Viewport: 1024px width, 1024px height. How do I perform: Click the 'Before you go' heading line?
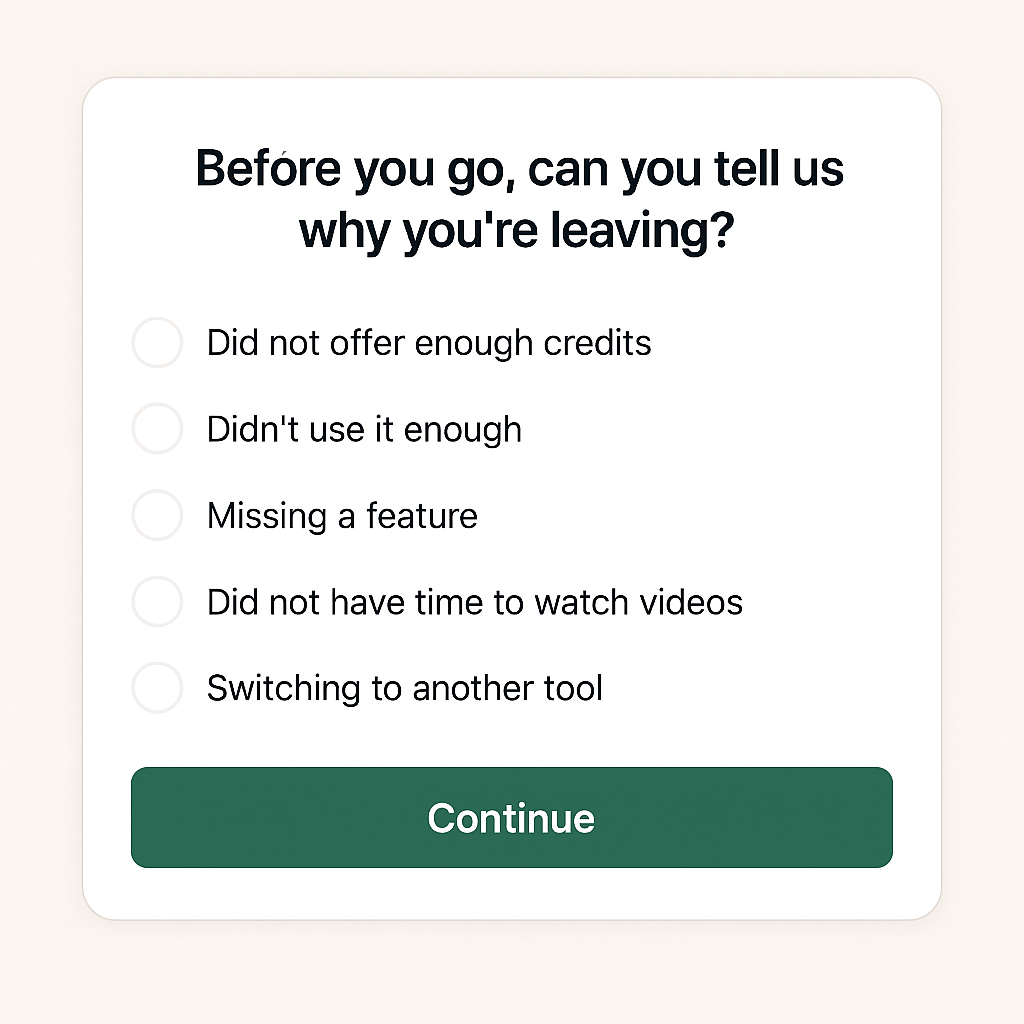520,170
